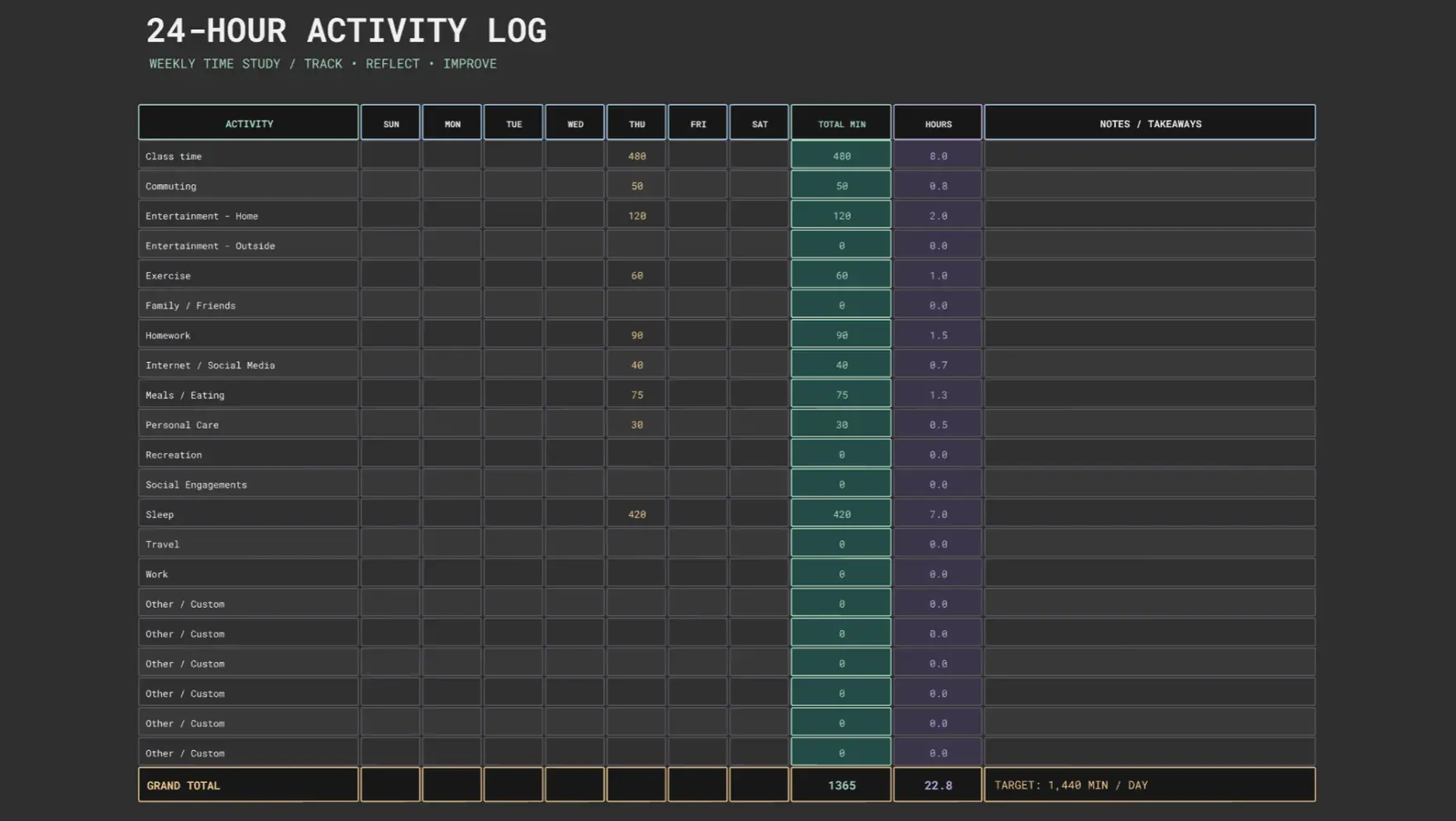Select the Recreation activity cell
This screenshot has width=1456, height=821.
248,454
